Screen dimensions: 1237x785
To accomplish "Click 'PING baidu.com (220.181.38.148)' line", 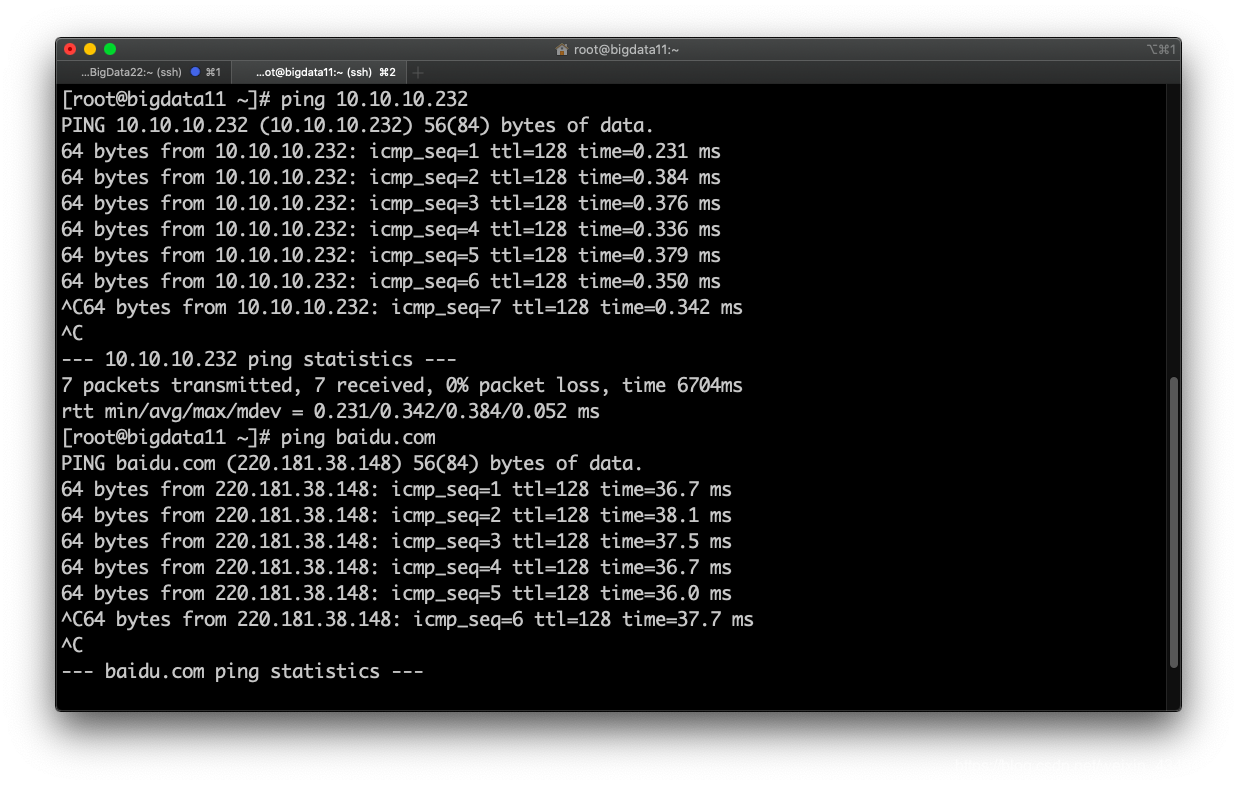I will tap(352, 464).
